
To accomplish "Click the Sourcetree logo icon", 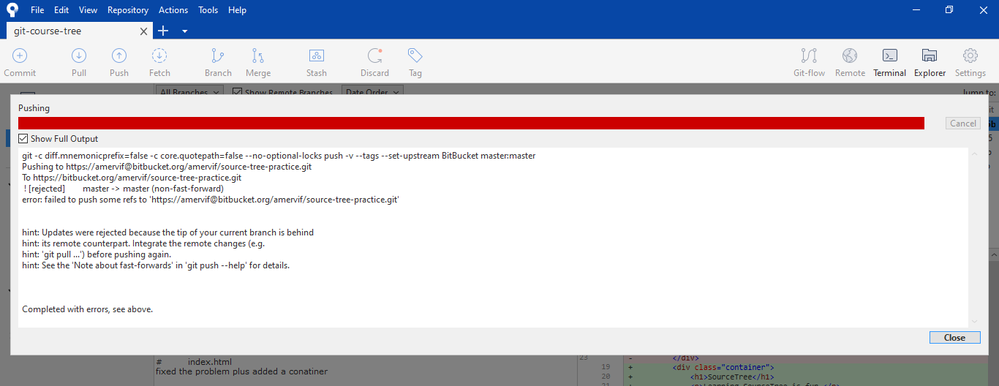I will coord(12,10).
